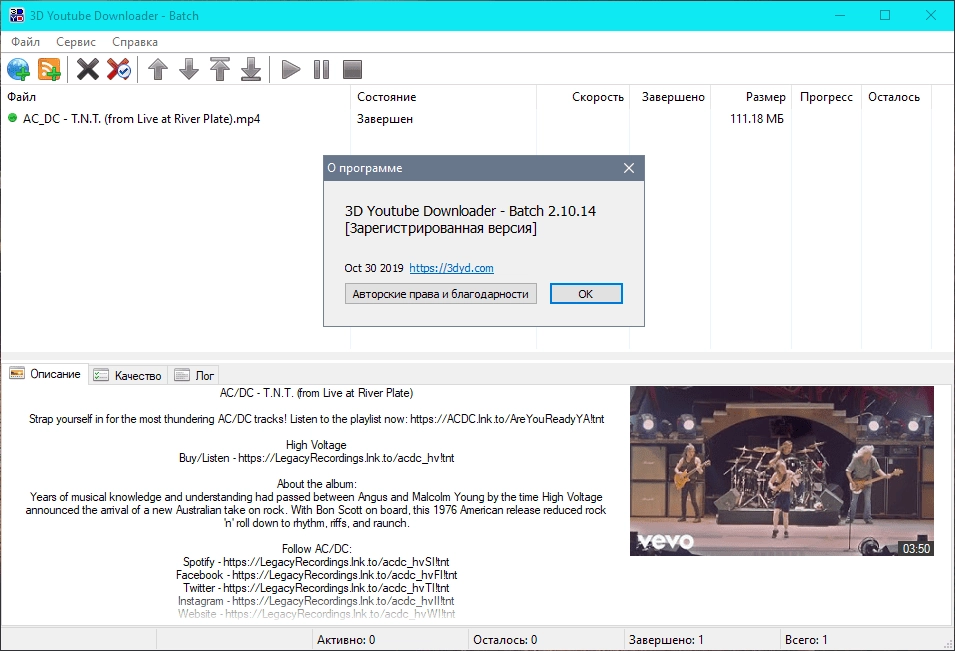
Task: Click the 3D Youtube Downloader app icon in title bar
Action: [16, 15]
